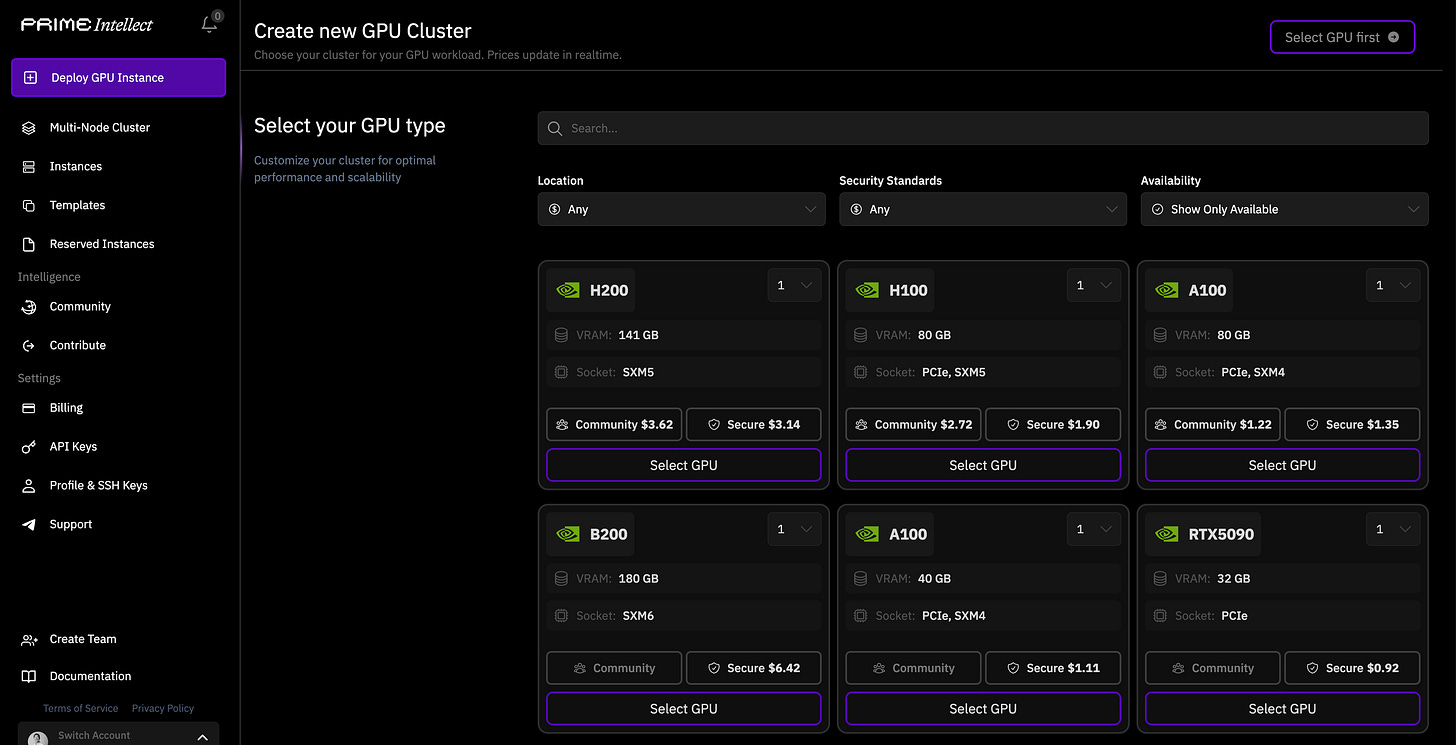Viewport: 1456px width, 745px height.
Task: Open A100 80 GB GPU count dropdown
Action: click(1393, 285)
